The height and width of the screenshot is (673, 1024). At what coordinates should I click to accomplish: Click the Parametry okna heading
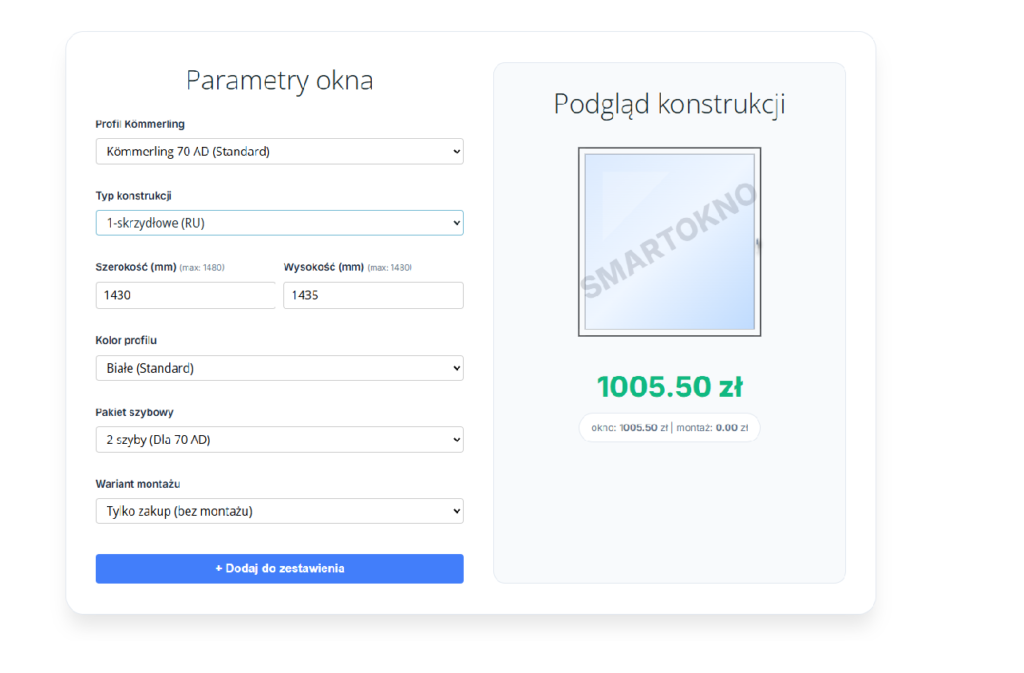click(x=279, y=80)
